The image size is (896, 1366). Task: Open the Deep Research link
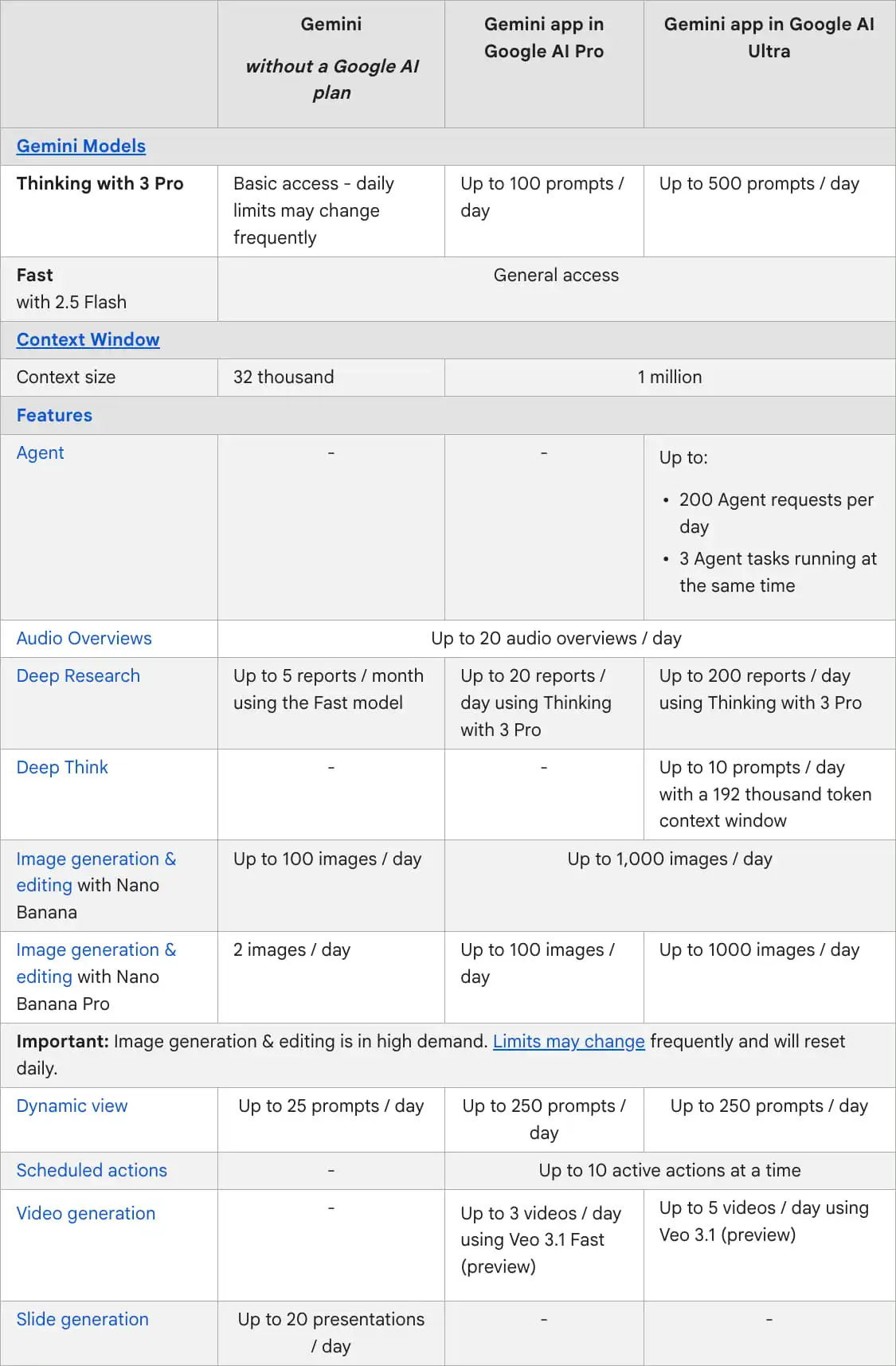[x=78, y=675]
